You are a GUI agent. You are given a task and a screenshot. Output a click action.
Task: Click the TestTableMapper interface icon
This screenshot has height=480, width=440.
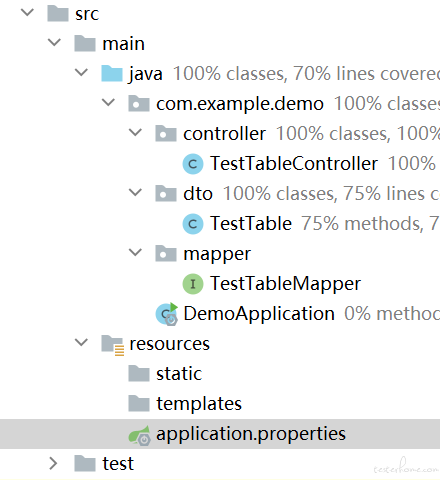click(193, 284)
